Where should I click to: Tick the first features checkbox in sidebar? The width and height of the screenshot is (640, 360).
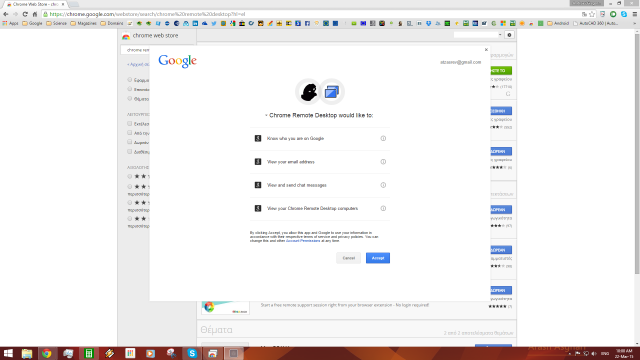[x=130, y=123]
